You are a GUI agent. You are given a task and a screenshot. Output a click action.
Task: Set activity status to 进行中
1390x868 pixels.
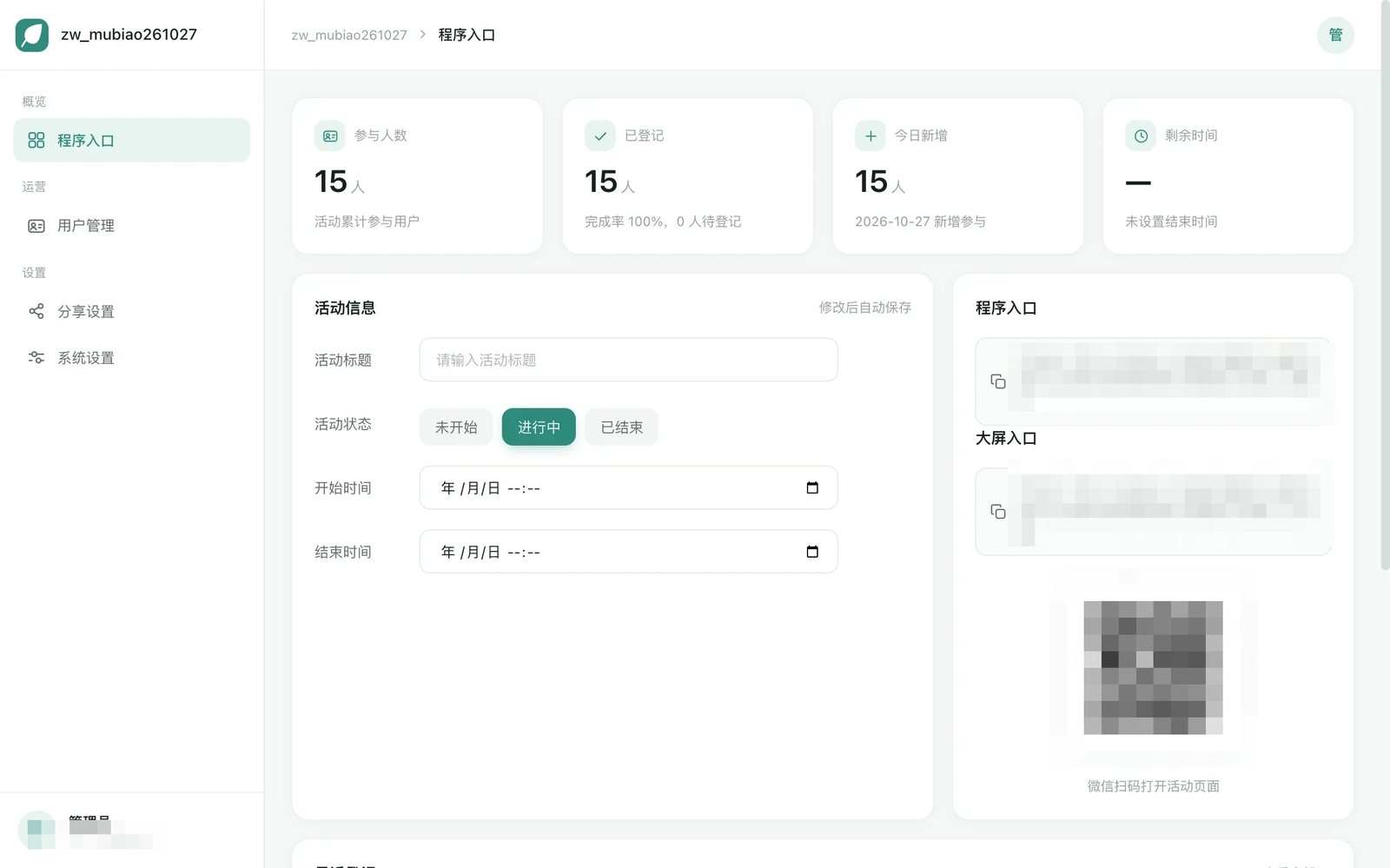tap(539, 427)
